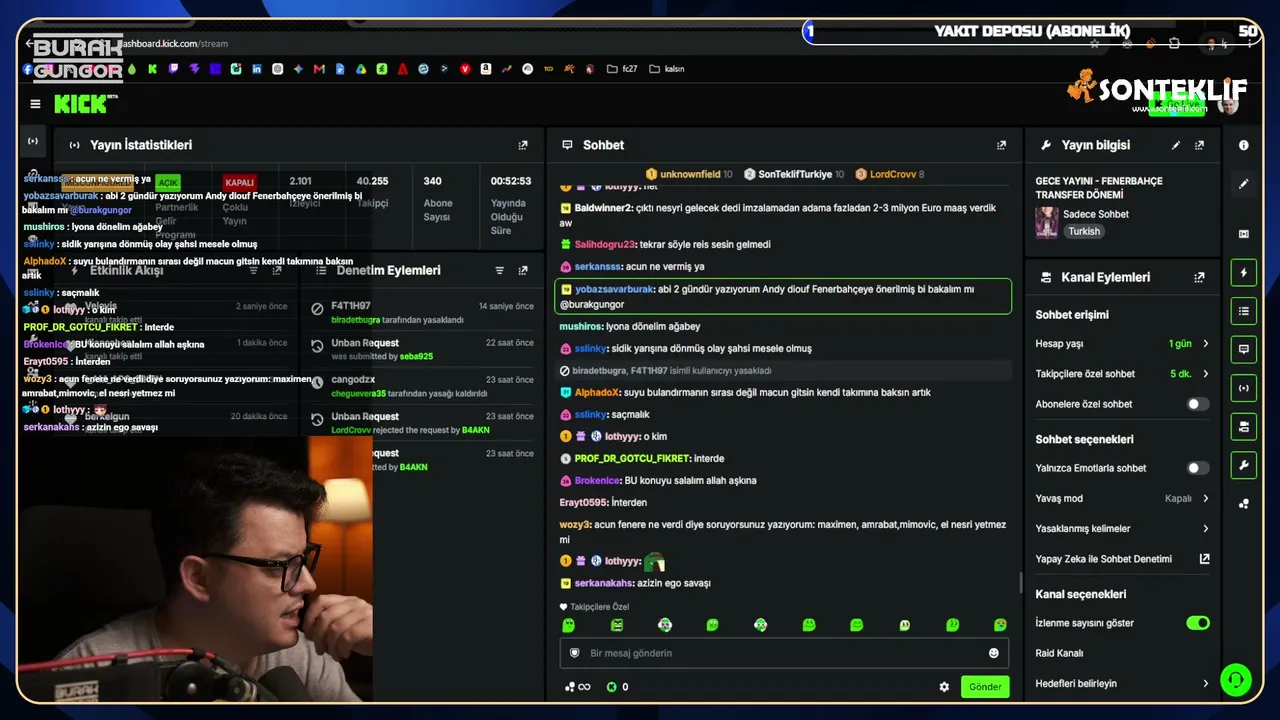The width and height of the screenshot is (1280, 720).
Task: Open the hamburger menu beside Kick logo
Action: pyautogui.click(x=35, y=104)
